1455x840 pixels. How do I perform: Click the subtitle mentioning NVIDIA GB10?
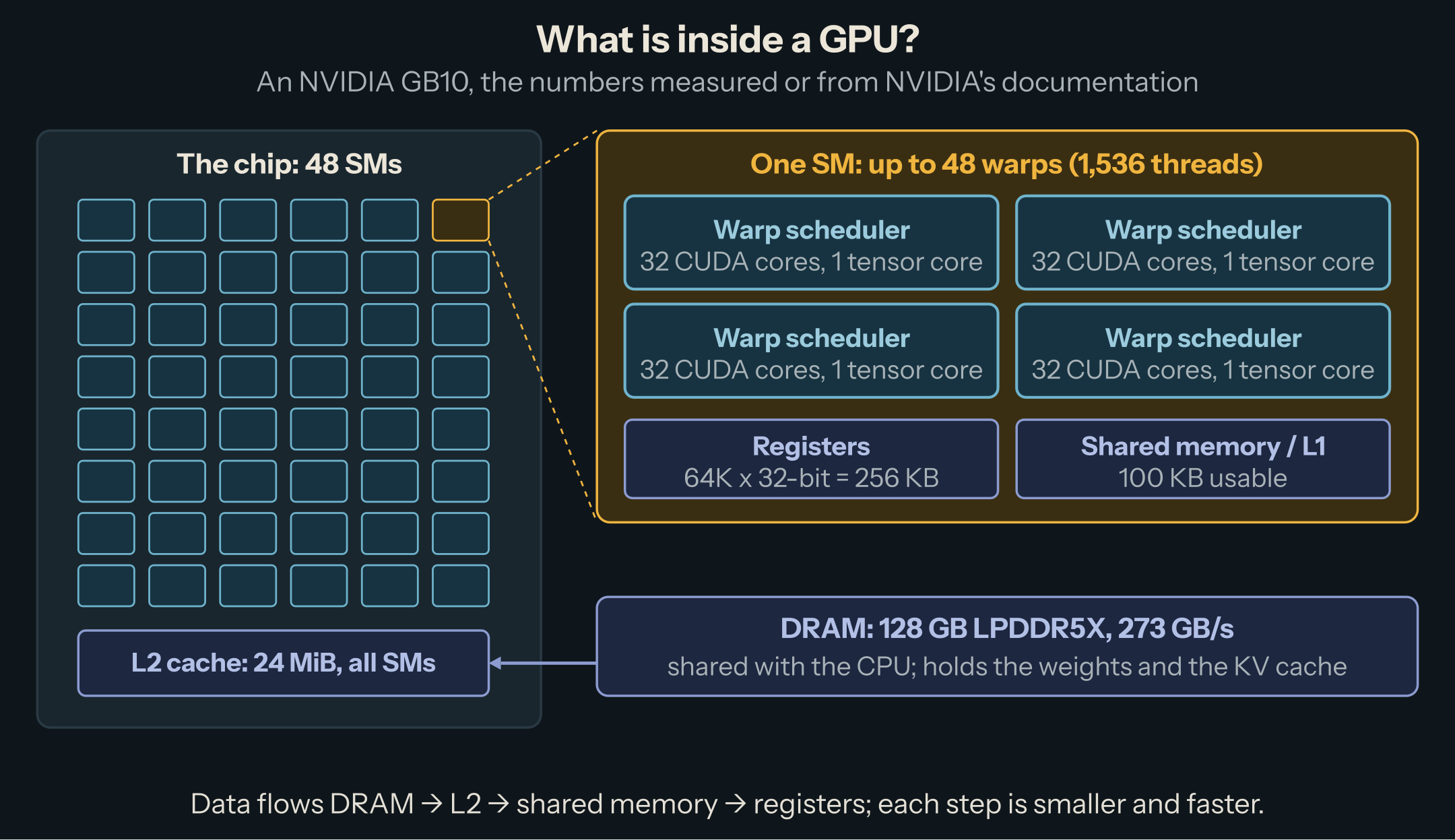[x=727, y=82]
